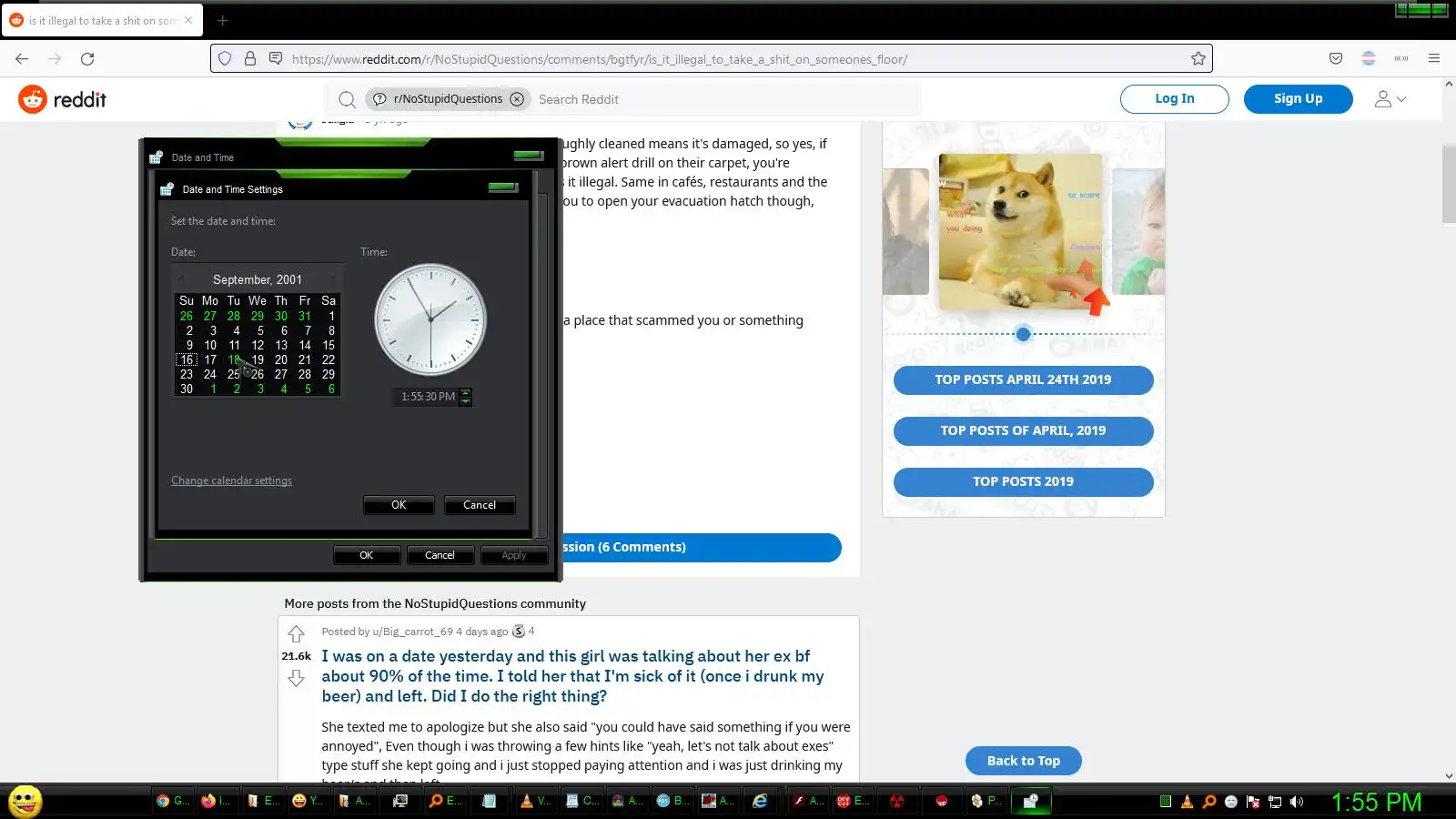
Task: Click OK in Date and Time Settings
Action: (x=399, y=505)
